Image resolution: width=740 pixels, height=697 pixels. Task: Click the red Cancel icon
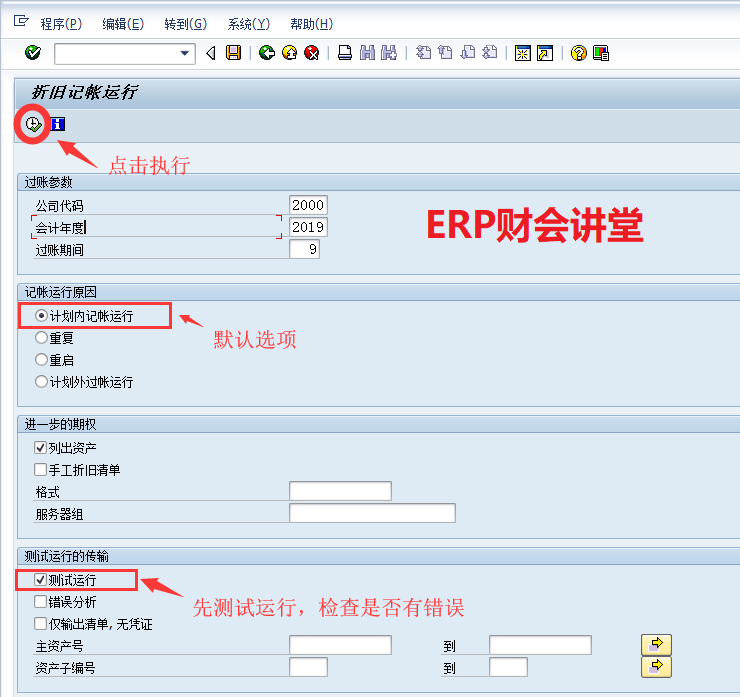(312, 53)
